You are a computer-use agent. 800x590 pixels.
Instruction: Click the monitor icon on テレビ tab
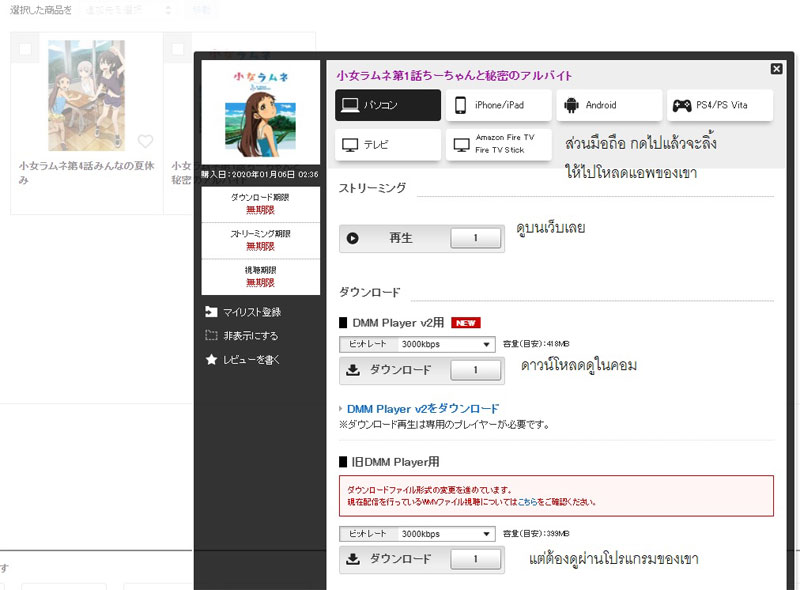(350, 145)
